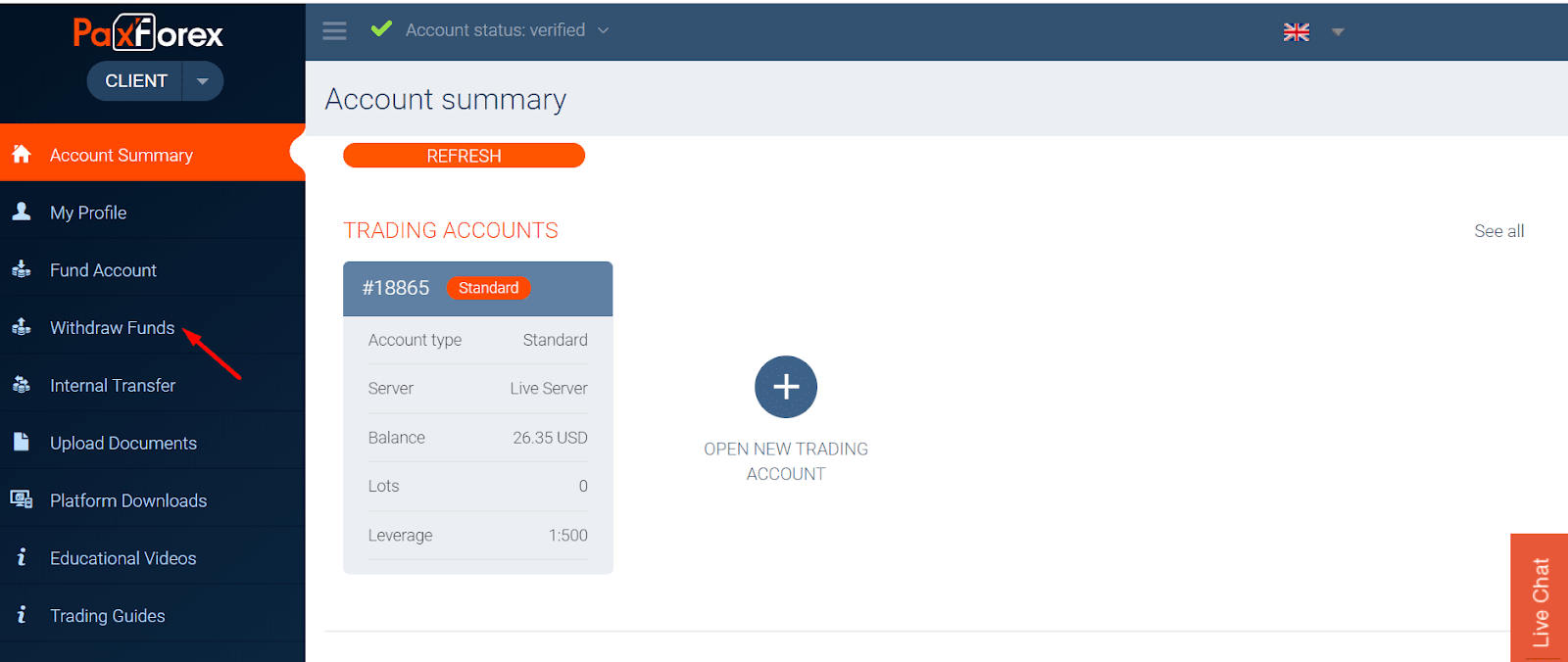Click the info icon beside Trading Guides
Viewport: 1568px width, 662px height.
22,615
